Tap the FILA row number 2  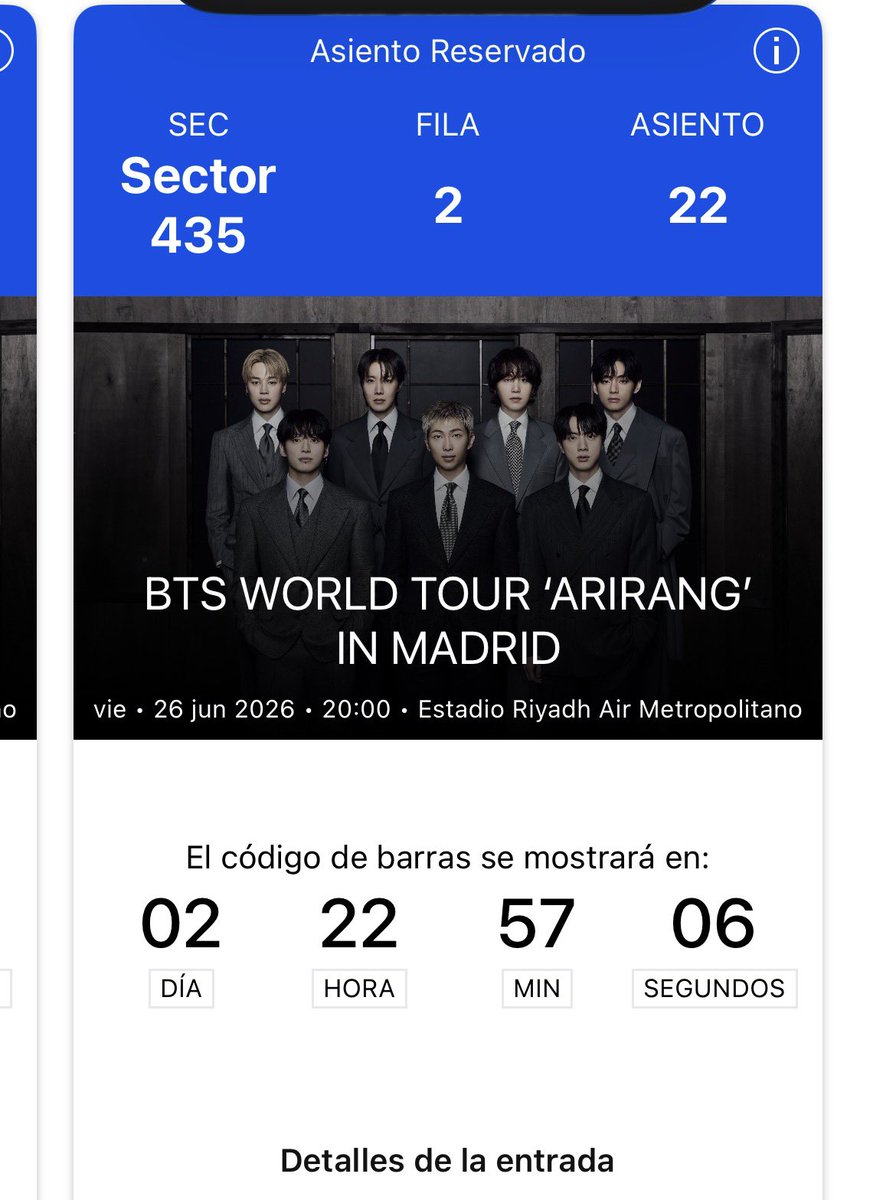click(448, 206)
